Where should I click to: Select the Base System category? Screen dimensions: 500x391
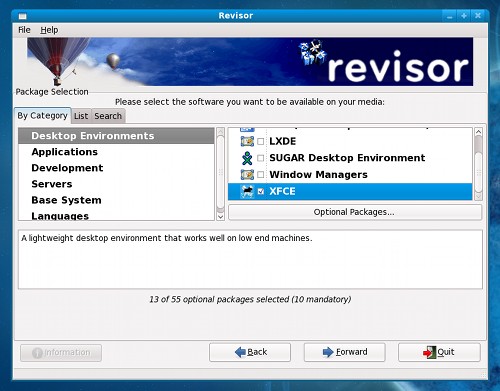tap(116, 200)
